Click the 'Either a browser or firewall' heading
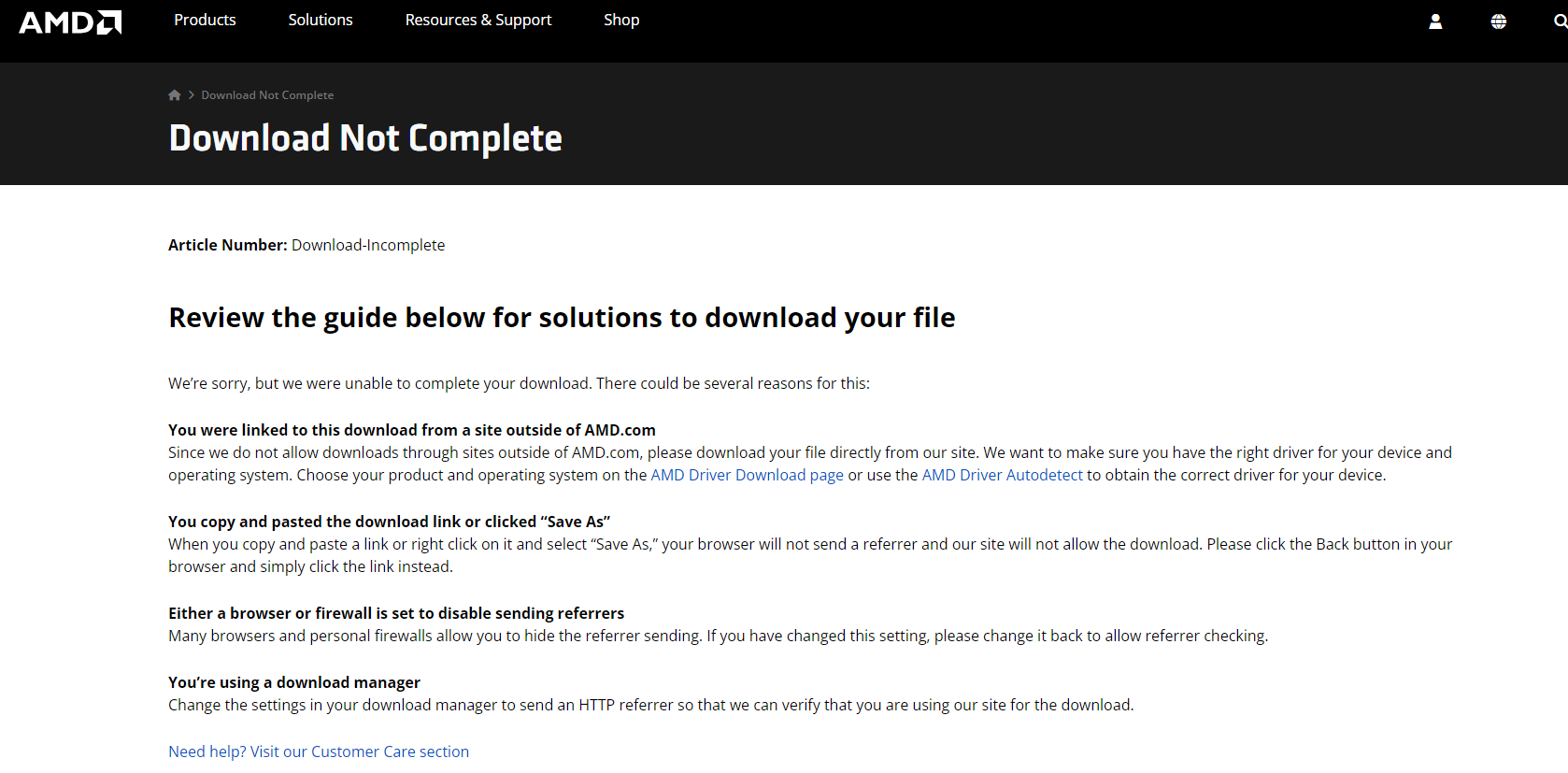 click(x=396, y=613)
